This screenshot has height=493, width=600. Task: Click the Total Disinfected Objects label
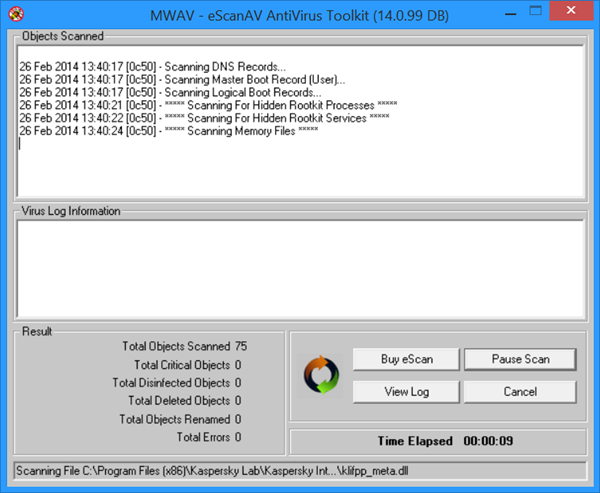171,383
